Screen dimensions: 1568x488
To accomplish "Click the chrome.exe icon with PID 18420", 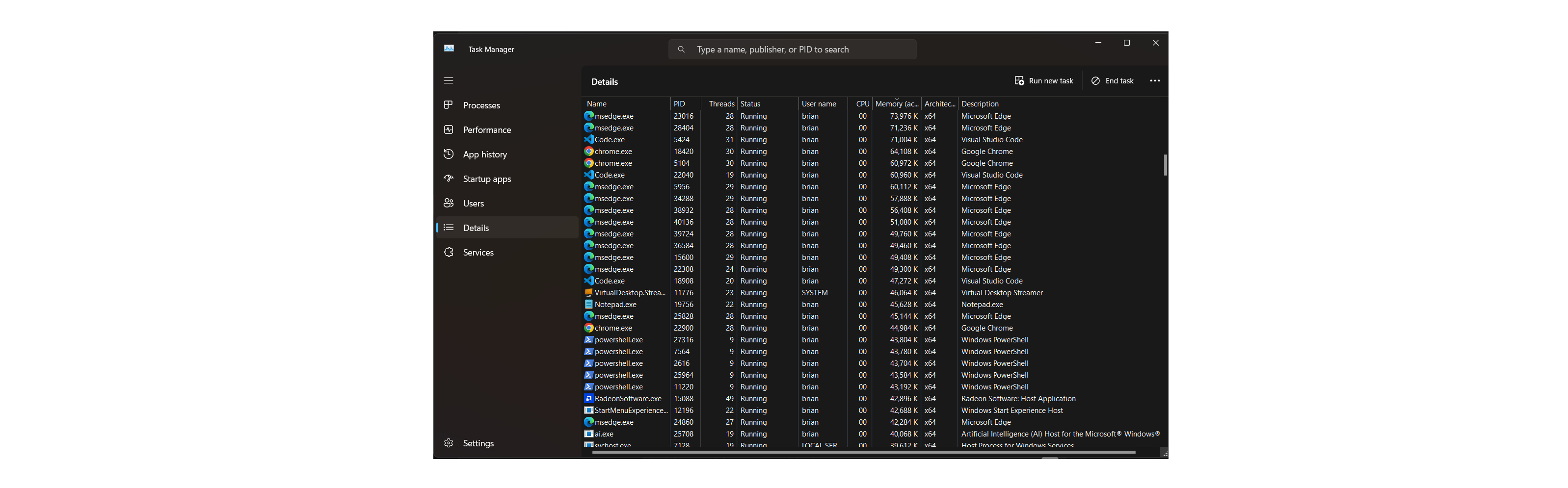I will coord(588,151).
